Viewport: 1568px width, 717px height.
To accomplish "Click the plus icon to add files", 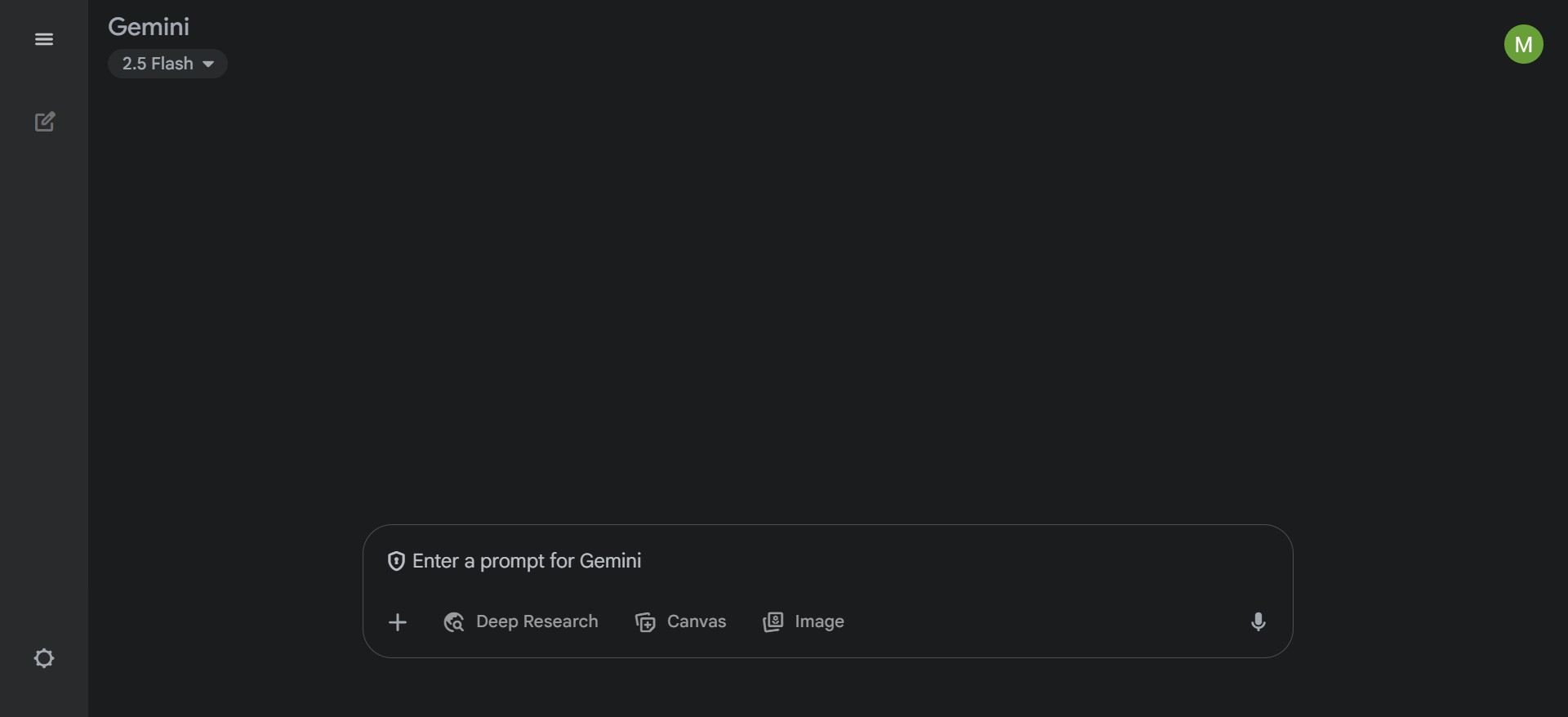I will pos(398,622).
